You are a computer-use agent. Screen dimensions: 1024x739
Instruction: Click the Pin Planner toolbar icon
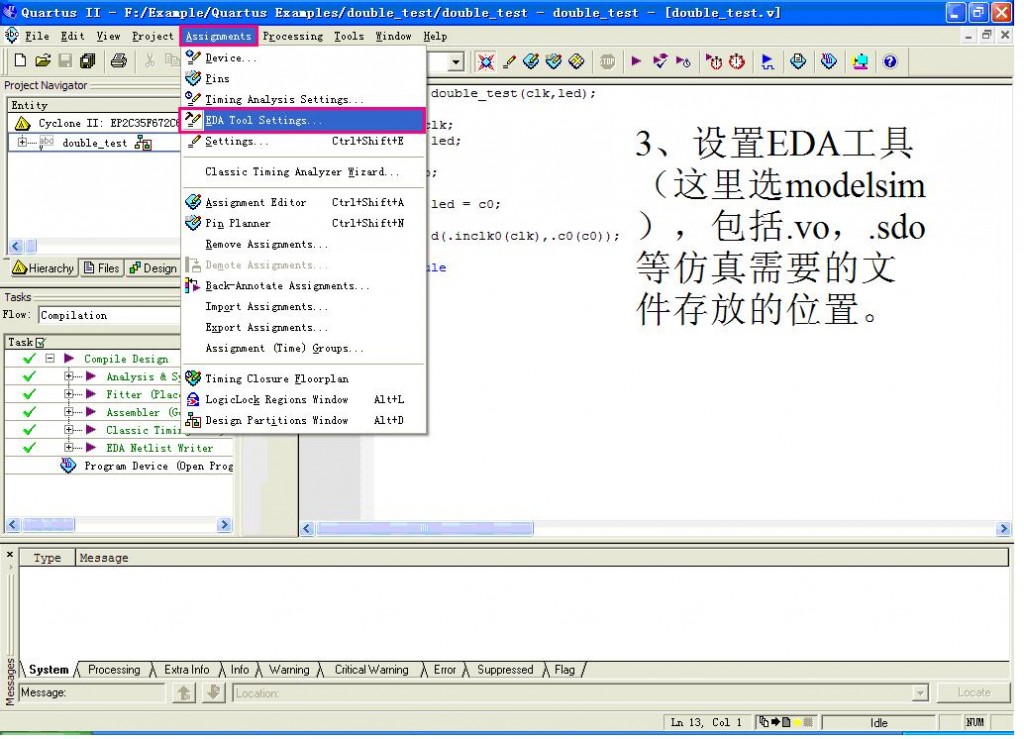click(x=555, y=62)
